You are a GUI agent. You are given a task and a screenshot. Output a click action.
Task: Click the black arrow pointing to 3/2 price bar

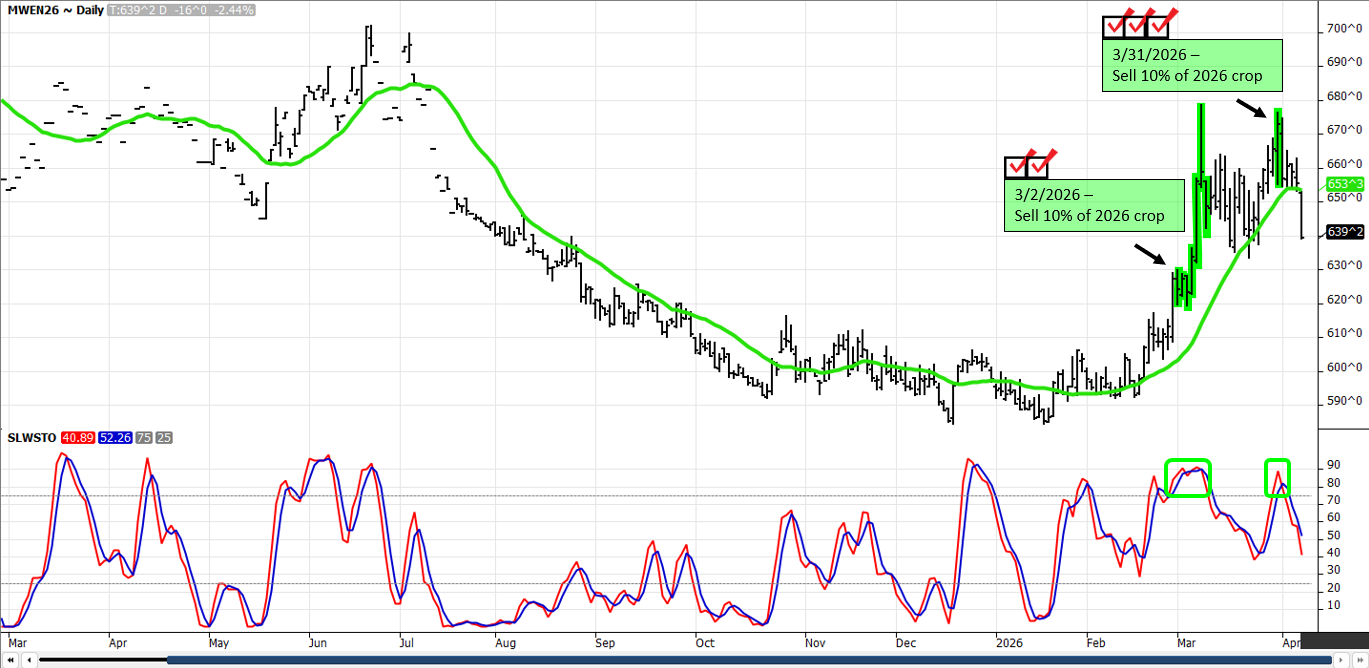coord(1149,254)
